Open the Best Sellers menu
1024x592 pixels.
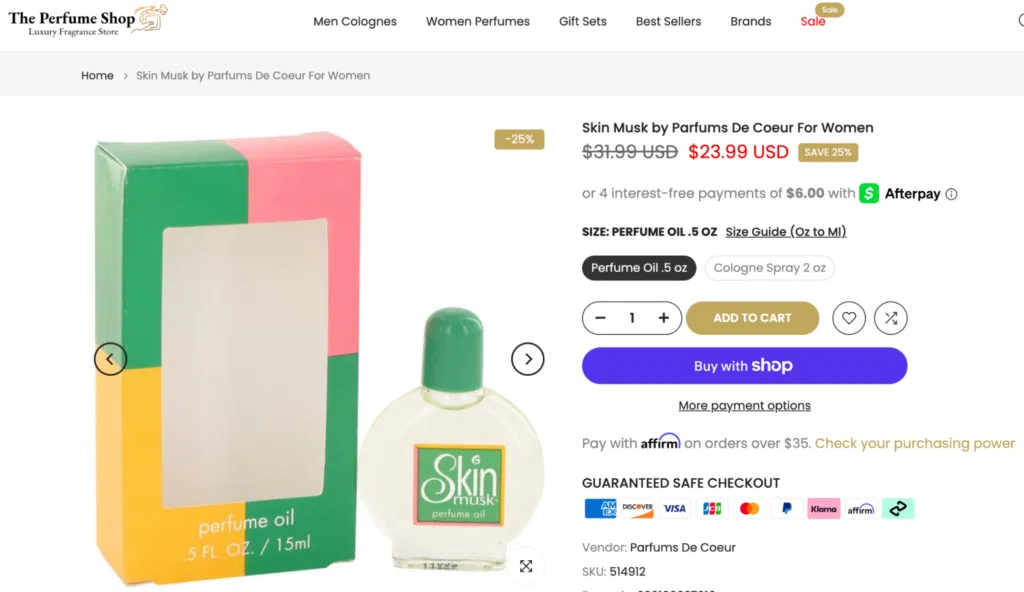(668, 21)
